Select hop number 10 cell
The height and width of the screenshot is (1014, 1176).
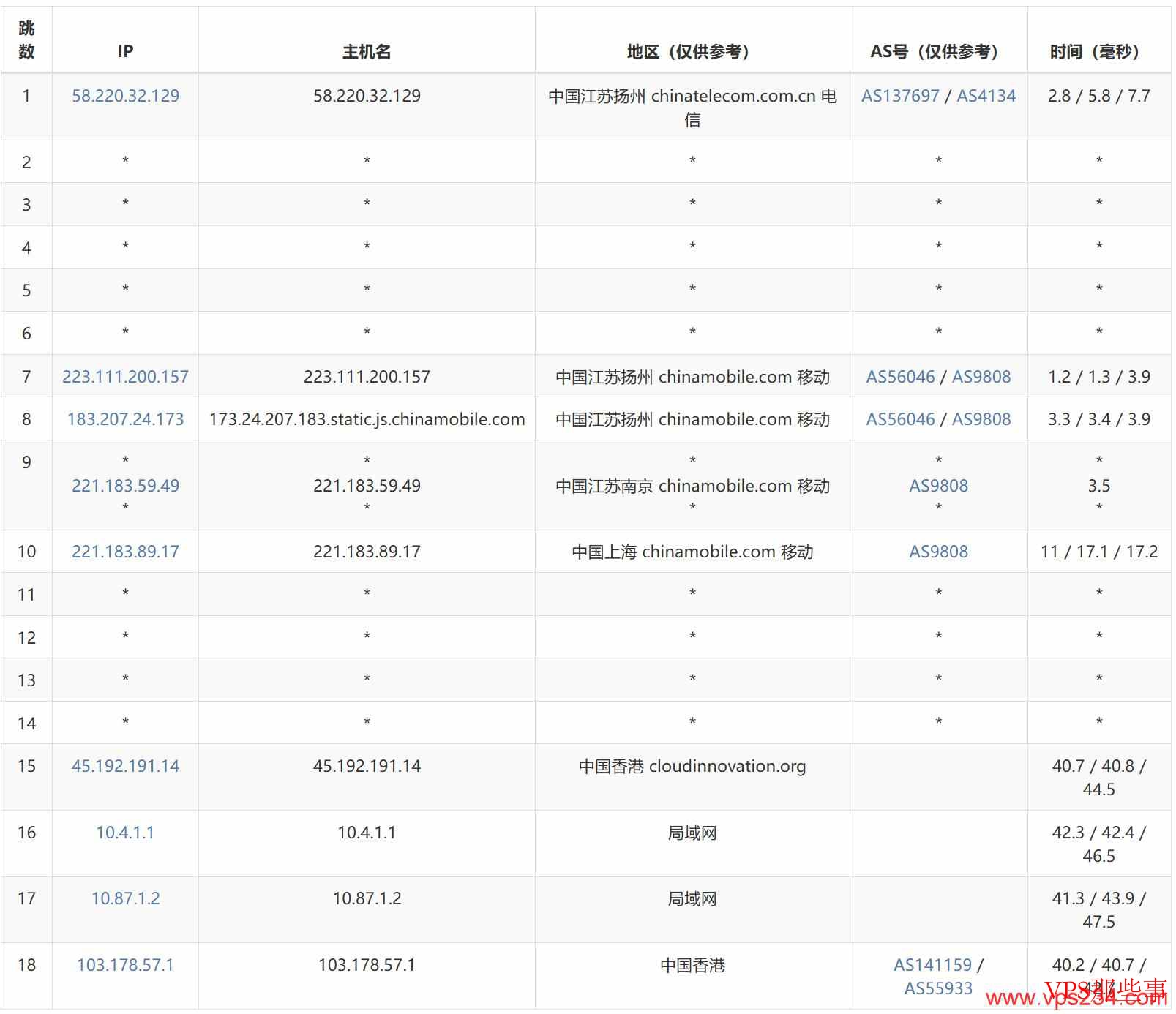pyautogui.click(x=26, y=552)
